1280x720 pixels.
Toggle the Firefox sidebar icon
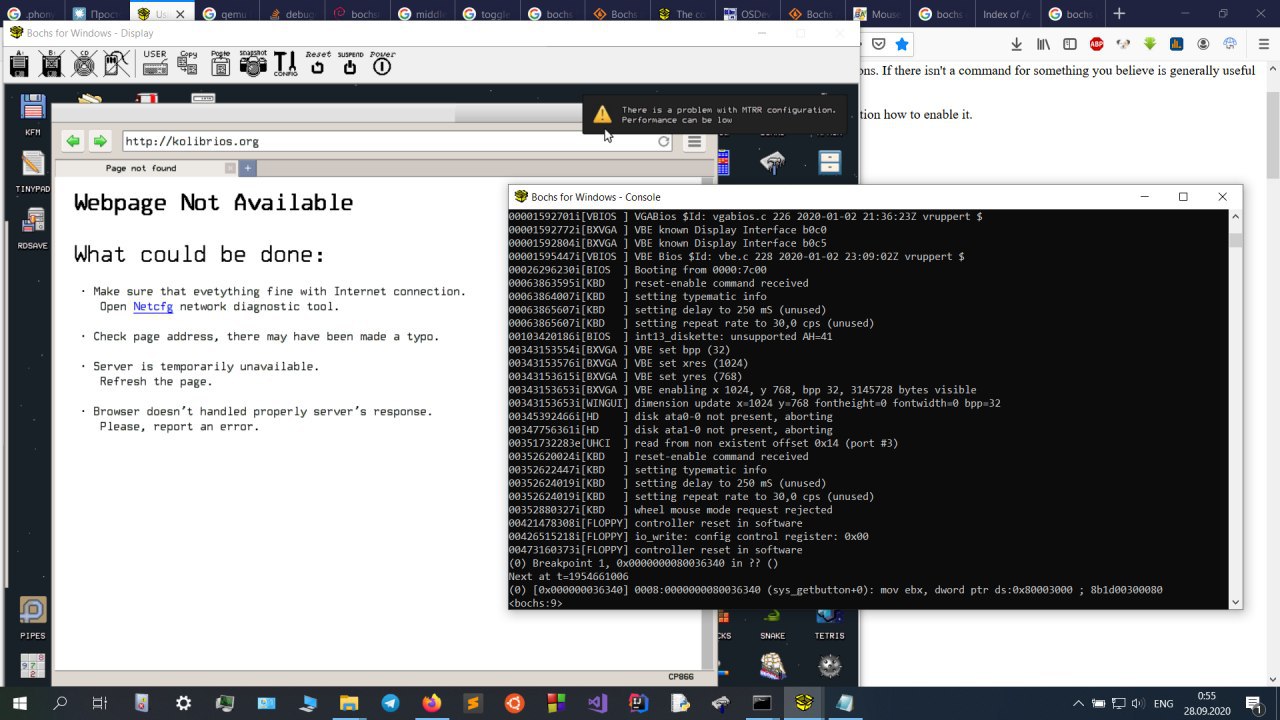point(1070,44)
